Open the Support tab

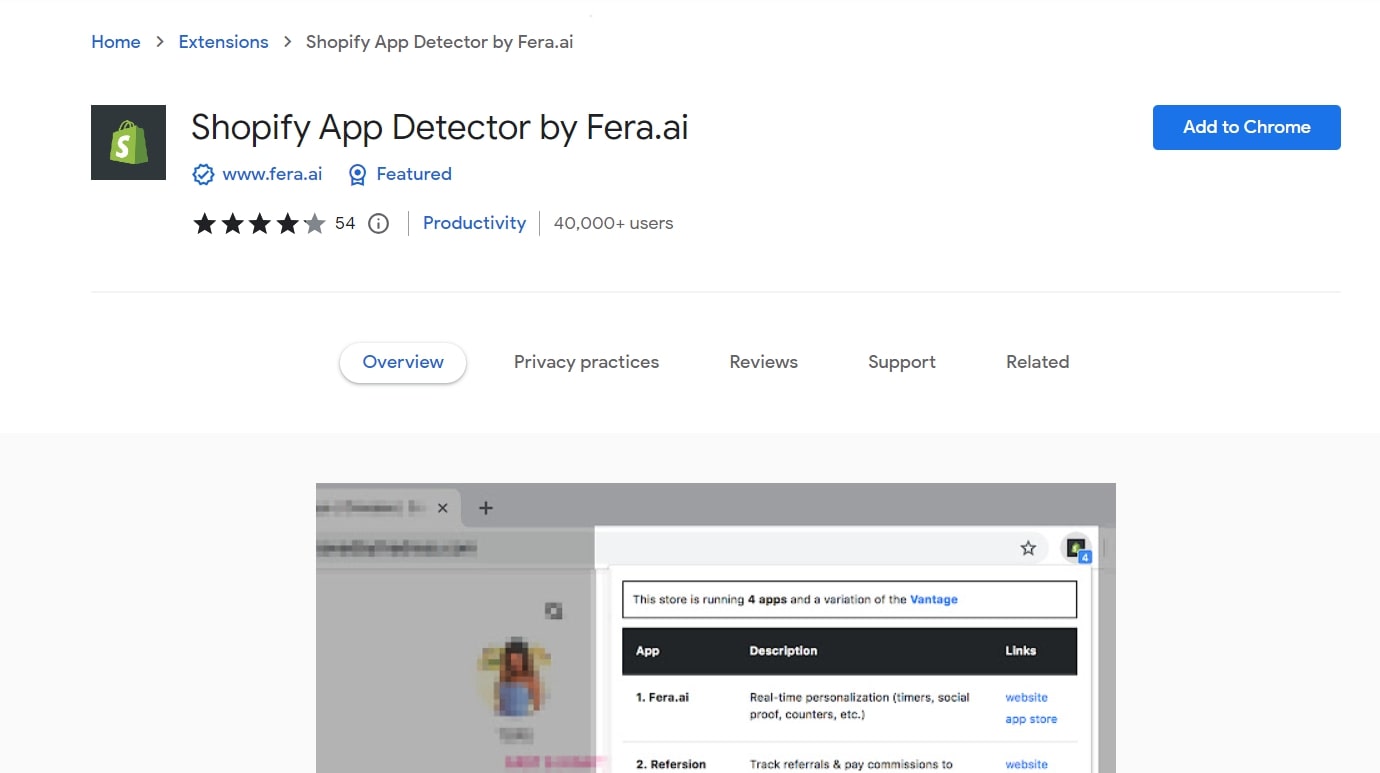coord(902,362)
